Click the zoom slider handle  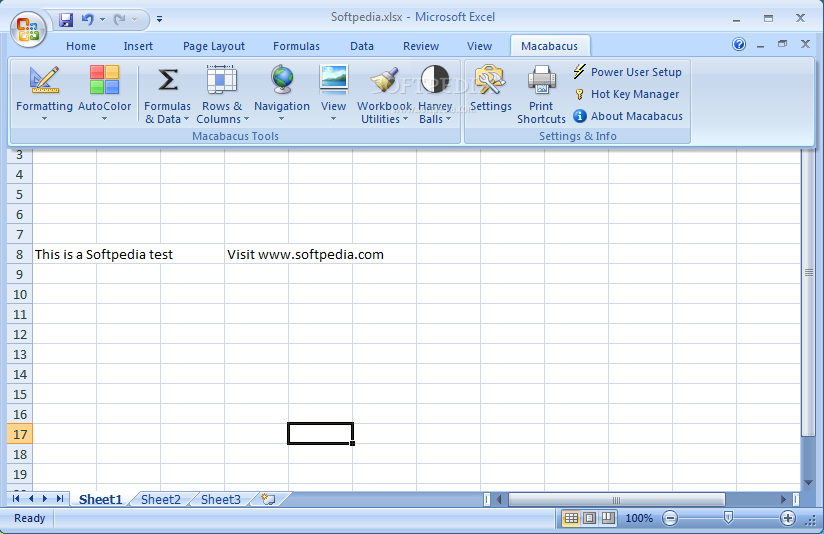tap(728, 518)
